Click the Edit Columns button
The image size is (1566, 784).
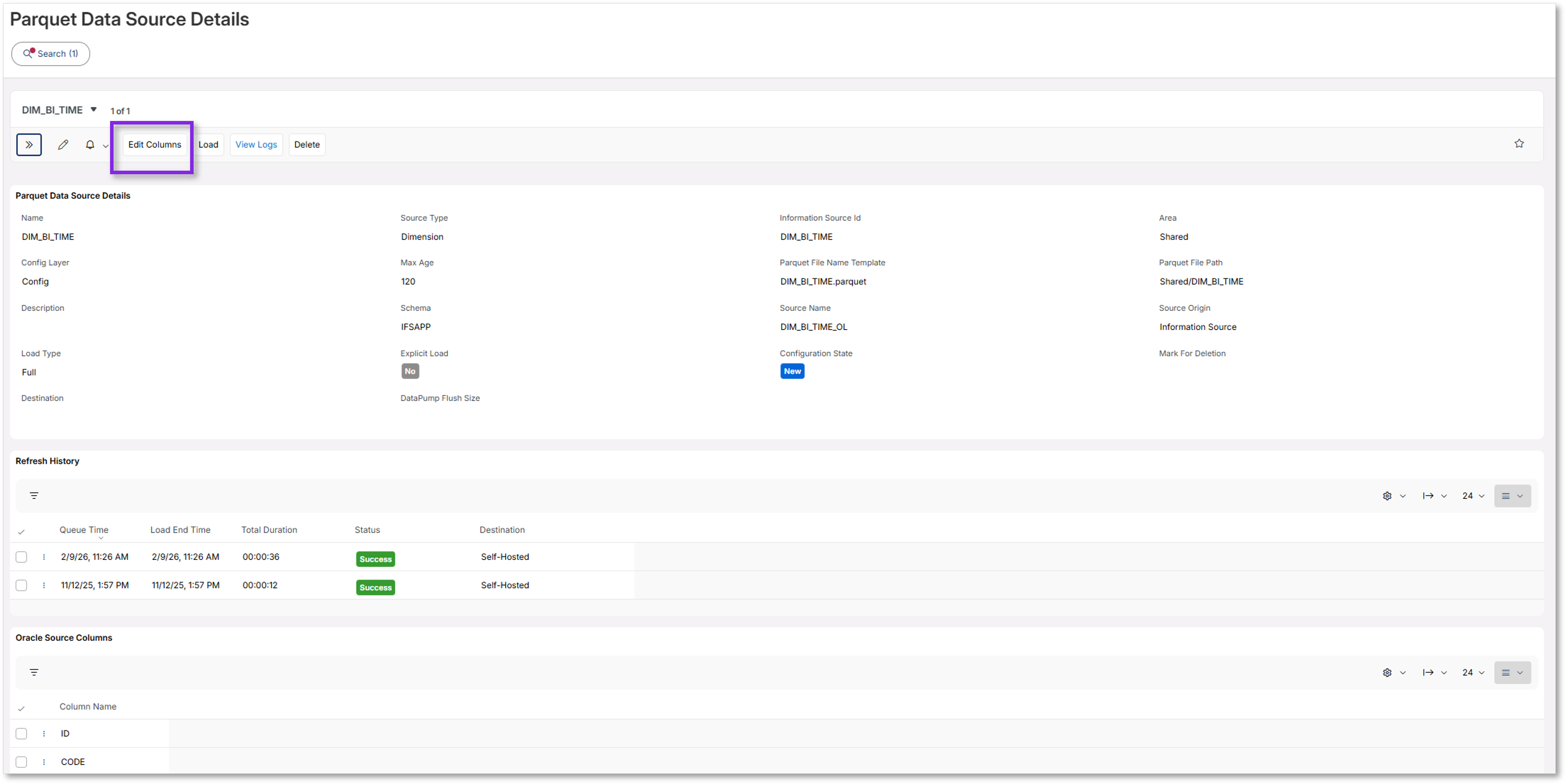coord(154,145)
